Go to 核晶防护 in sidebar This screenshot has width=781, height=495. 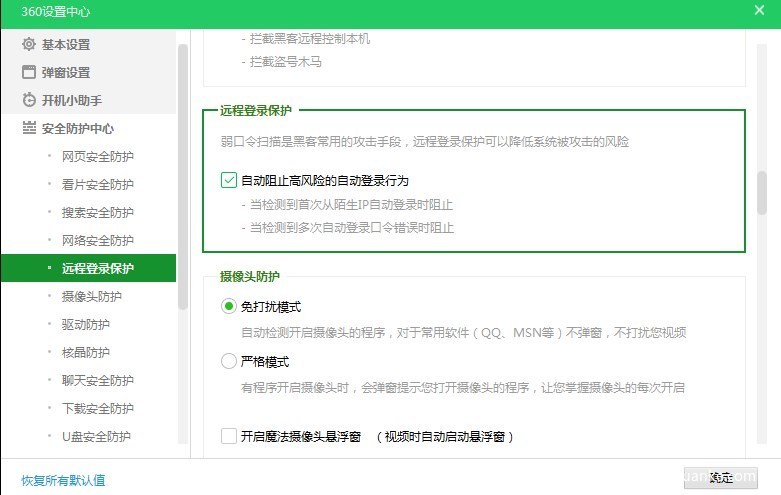(x=88, y=352)
